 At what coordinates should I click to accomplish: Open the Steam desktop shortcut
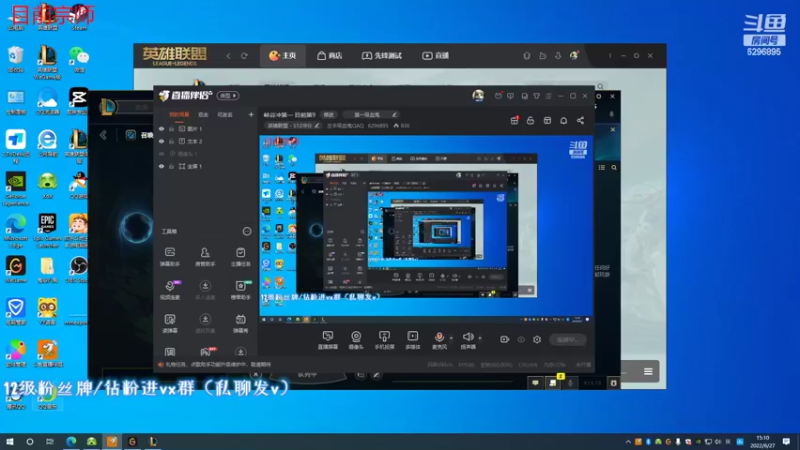[x=79, y=17]
